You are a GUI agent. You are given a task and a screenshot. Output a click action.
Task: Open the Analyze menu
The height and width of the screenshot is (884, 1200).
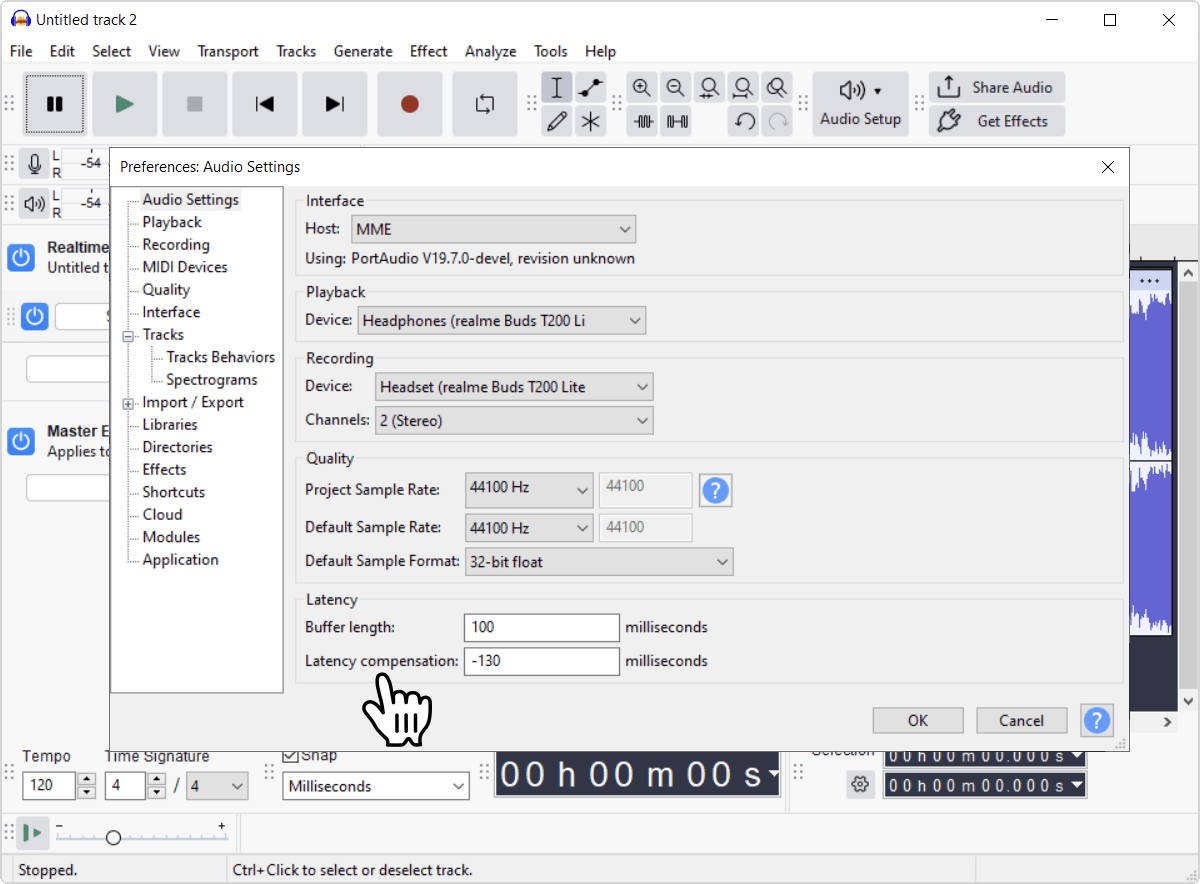click(x=490, y=51)
